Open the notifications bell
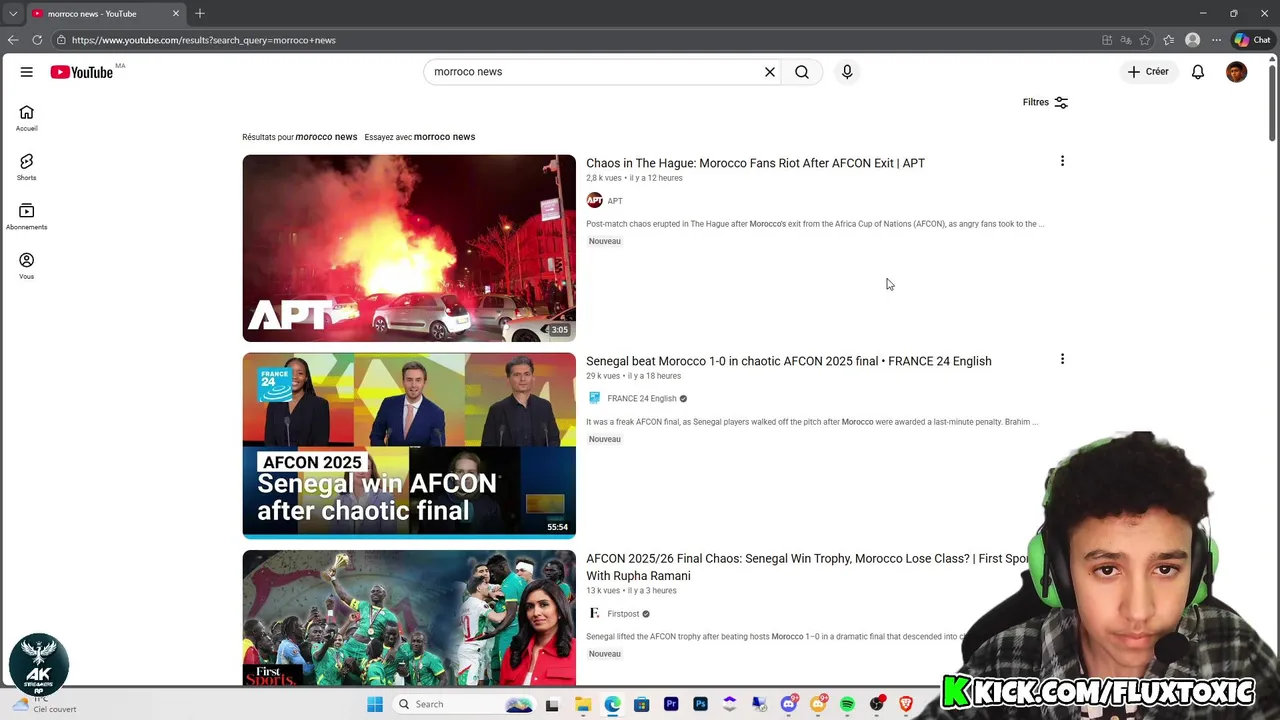This screenshot has height=720, width=1280. pos(1198,72)
